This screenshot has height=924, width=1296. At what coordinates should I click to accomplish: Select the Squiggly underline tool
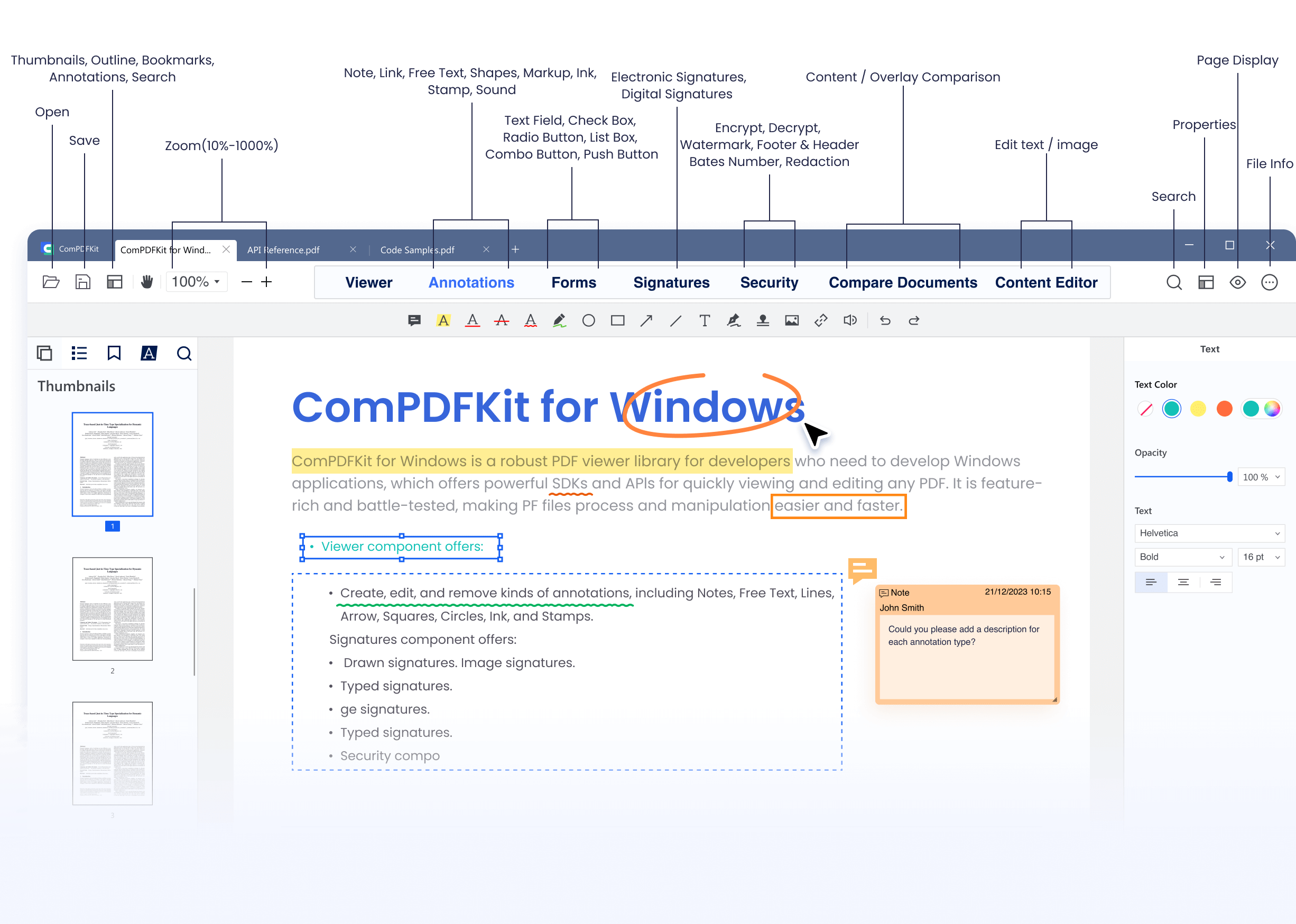coord(530,321)
